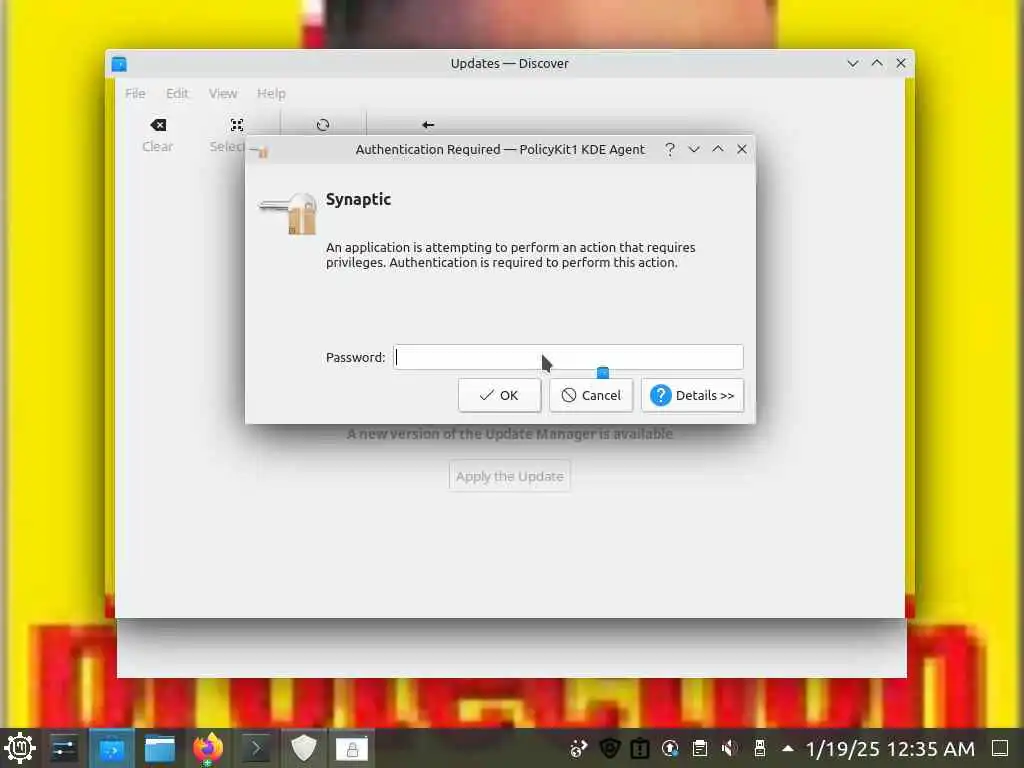Viewport: 1024px width, 768px height.
Task: Click the notifications info tray icon
Action: [x=640, y=748]
